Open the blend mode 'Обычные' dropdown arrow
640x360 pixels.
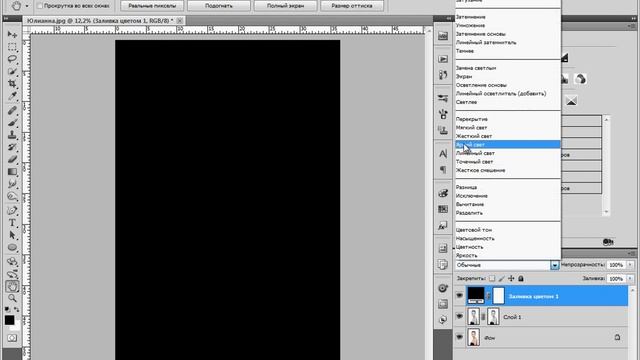pos(554,265)
